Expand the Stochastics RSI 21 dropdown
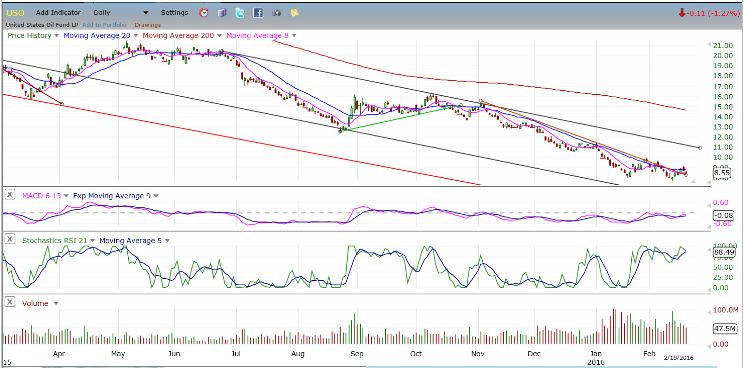 coord(92,241)
